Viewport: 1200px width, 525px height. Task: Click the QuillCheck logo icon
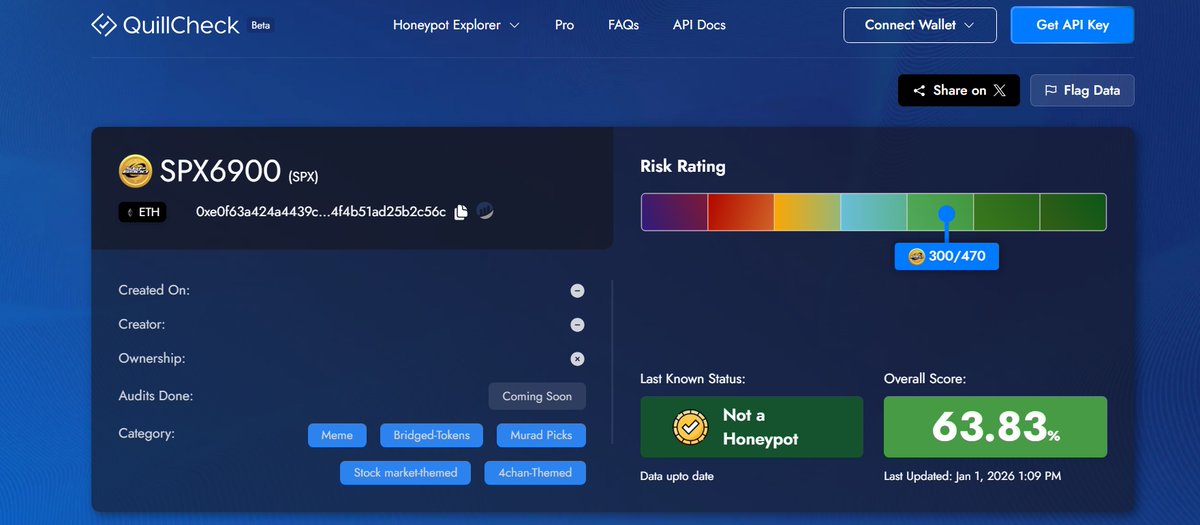click(x=103, y=25)
